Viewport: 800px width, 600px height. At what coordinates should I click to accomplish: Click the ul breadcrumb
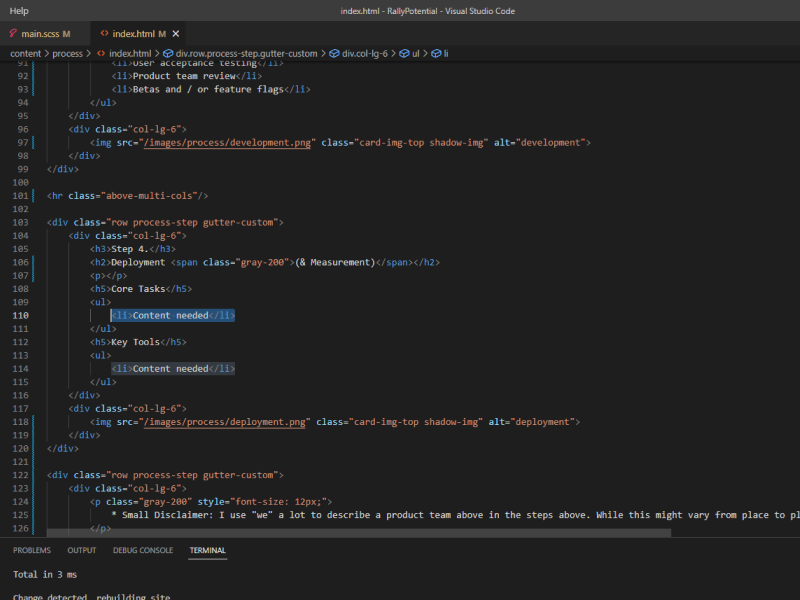point(416,53)
